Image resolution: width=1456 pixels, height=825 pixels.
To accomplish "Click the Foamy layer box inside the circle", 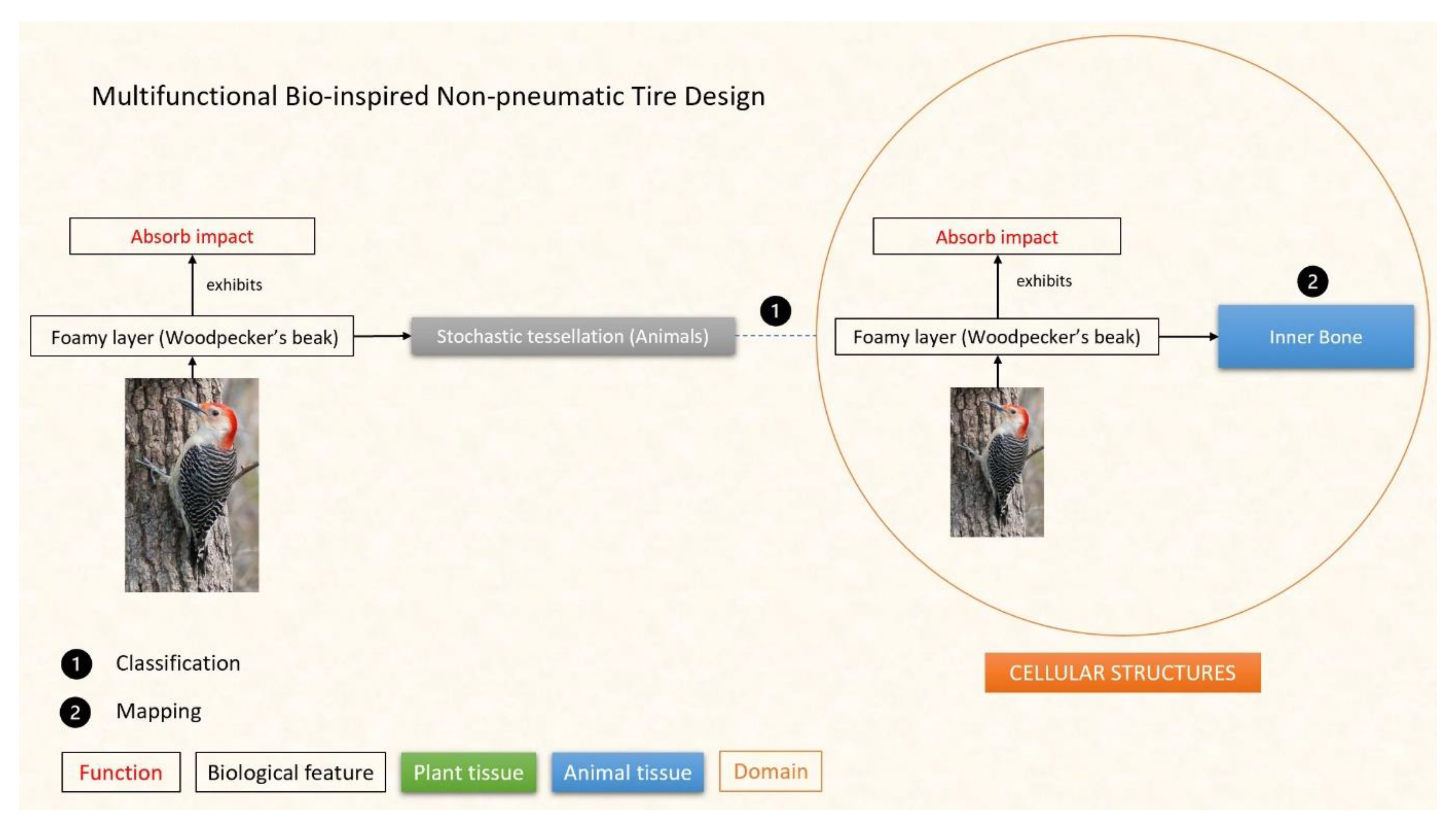I will 996,337.
